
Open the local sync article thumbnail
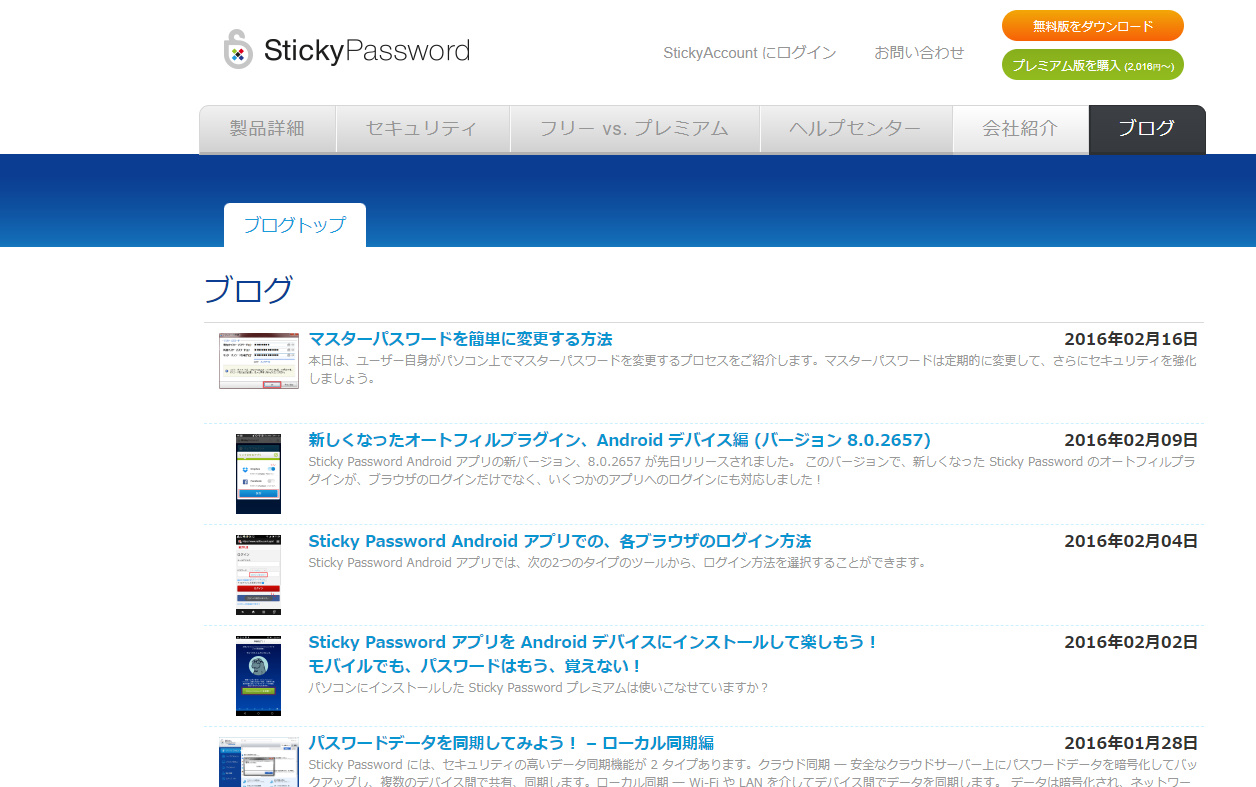(258, 762)
